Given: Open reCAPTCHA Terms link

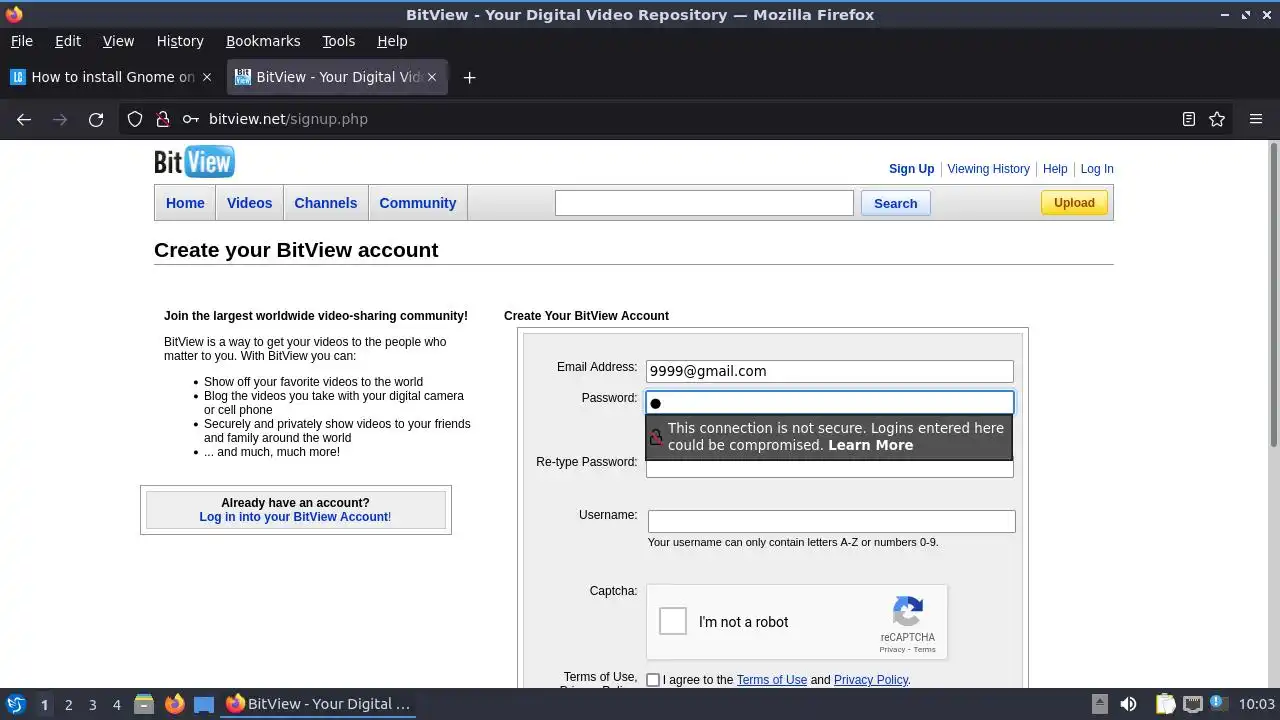Looking at the screenshot, I should (924, 650).
